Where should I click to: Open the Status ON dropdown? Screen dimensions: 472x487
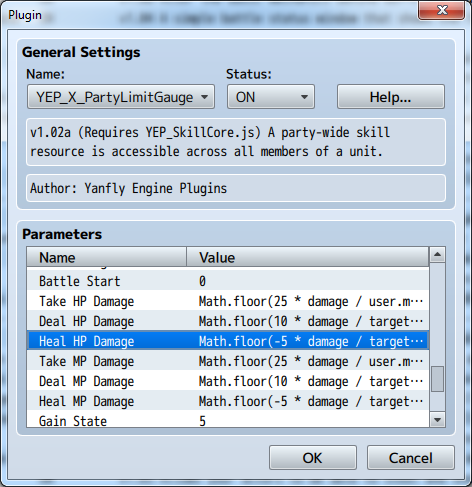click(x=271, y=97)
